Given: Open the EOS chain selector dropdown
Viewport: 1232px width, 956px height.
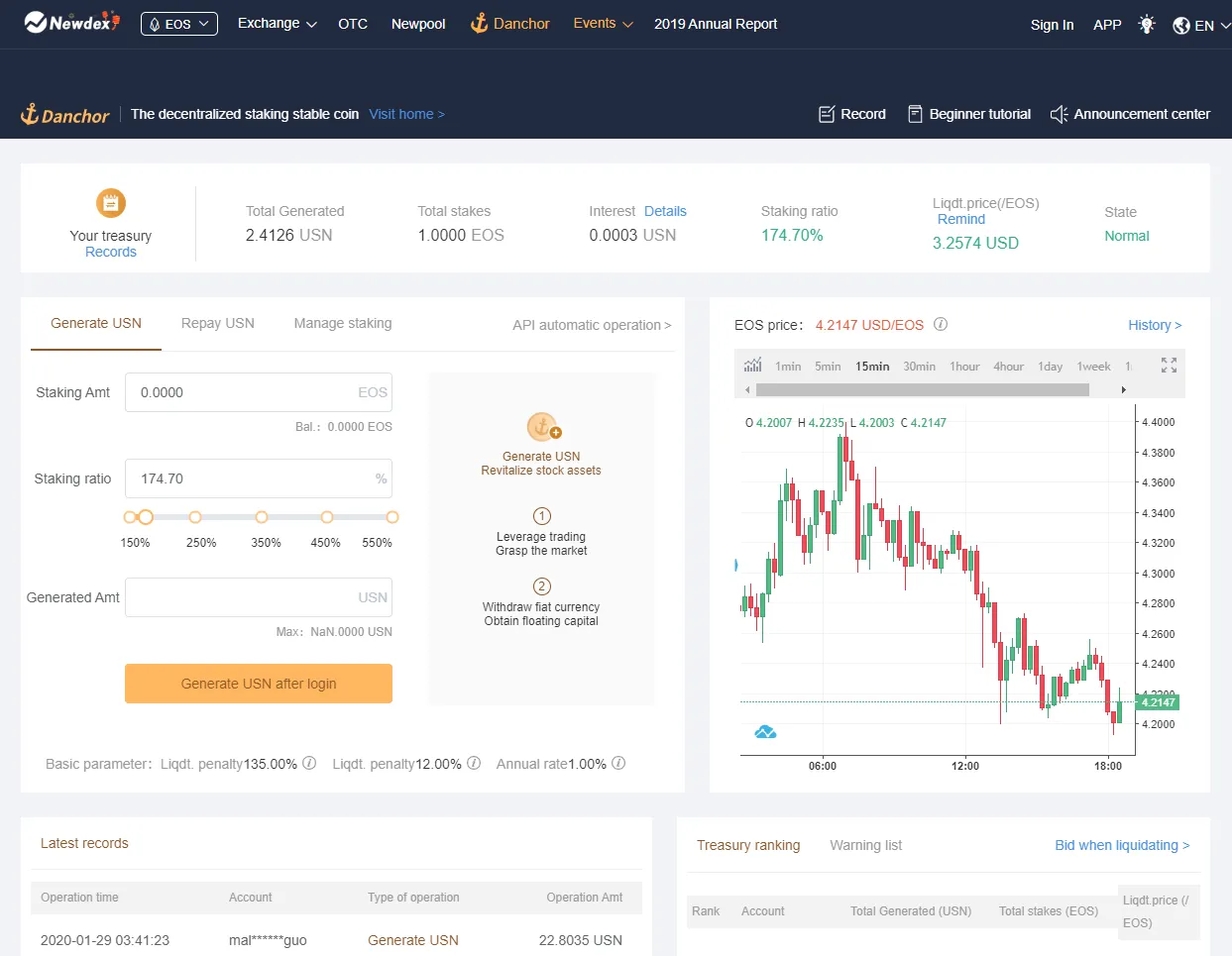Looking at the screenshot, I should tap(179, 24).
